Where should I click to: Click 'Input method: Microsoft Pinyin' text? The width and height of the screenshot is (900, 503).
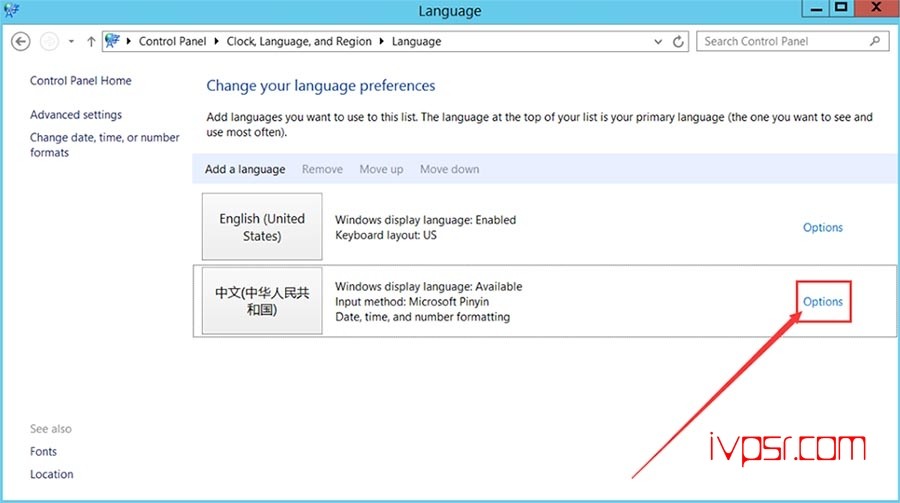(412, 302)
